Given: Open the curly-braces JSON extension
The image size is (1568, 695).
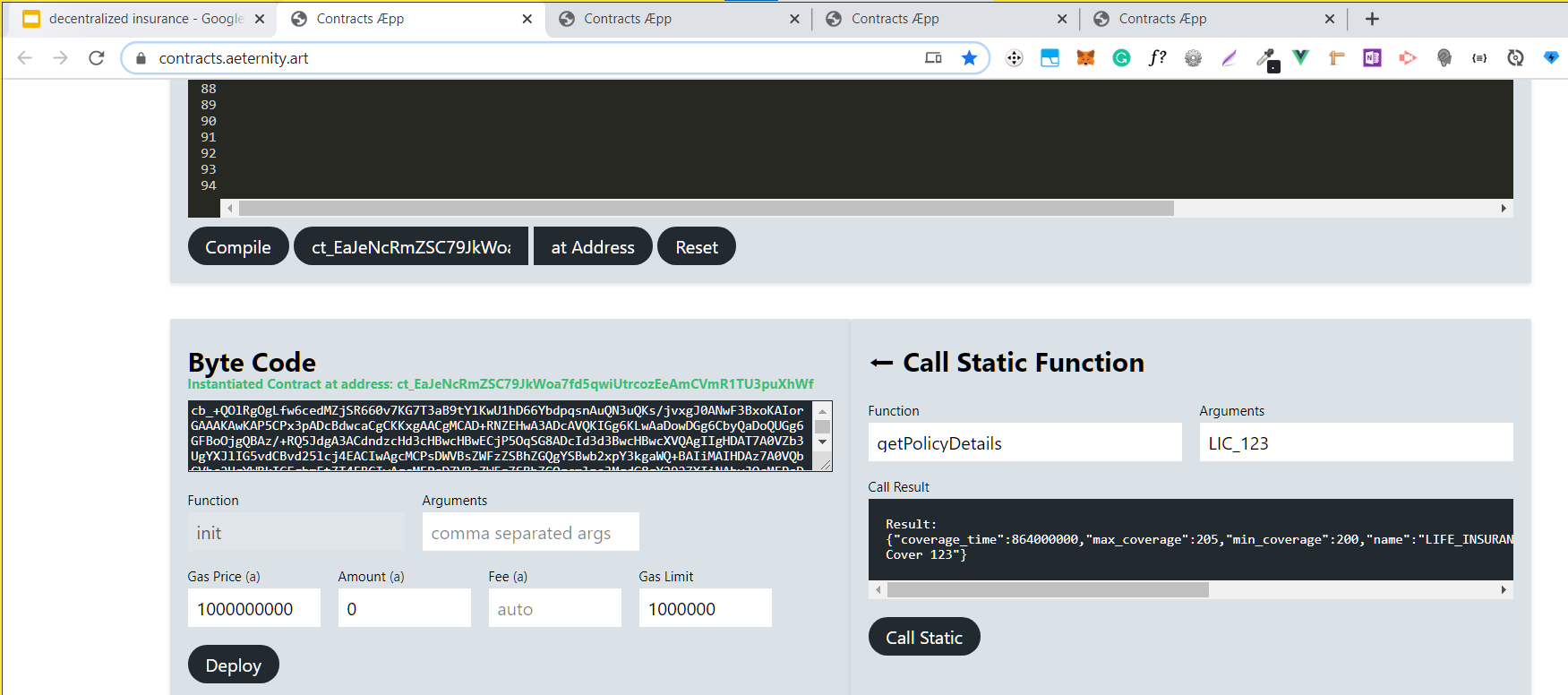Looking at the screenshot, I should (x=1479, y=58).
